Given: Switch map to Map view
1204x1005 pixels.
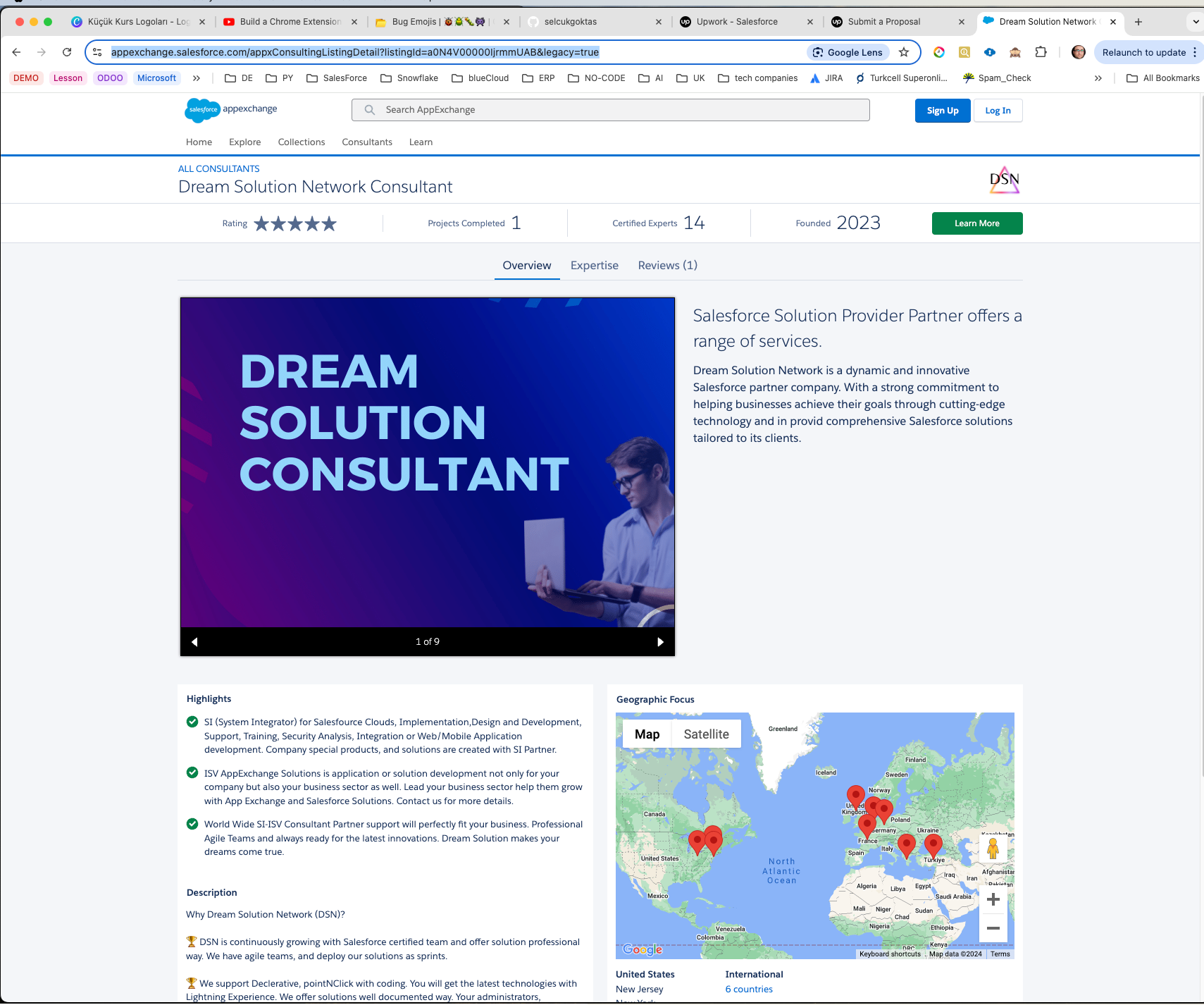Looking at the screenshot, I should click(647, 734).
